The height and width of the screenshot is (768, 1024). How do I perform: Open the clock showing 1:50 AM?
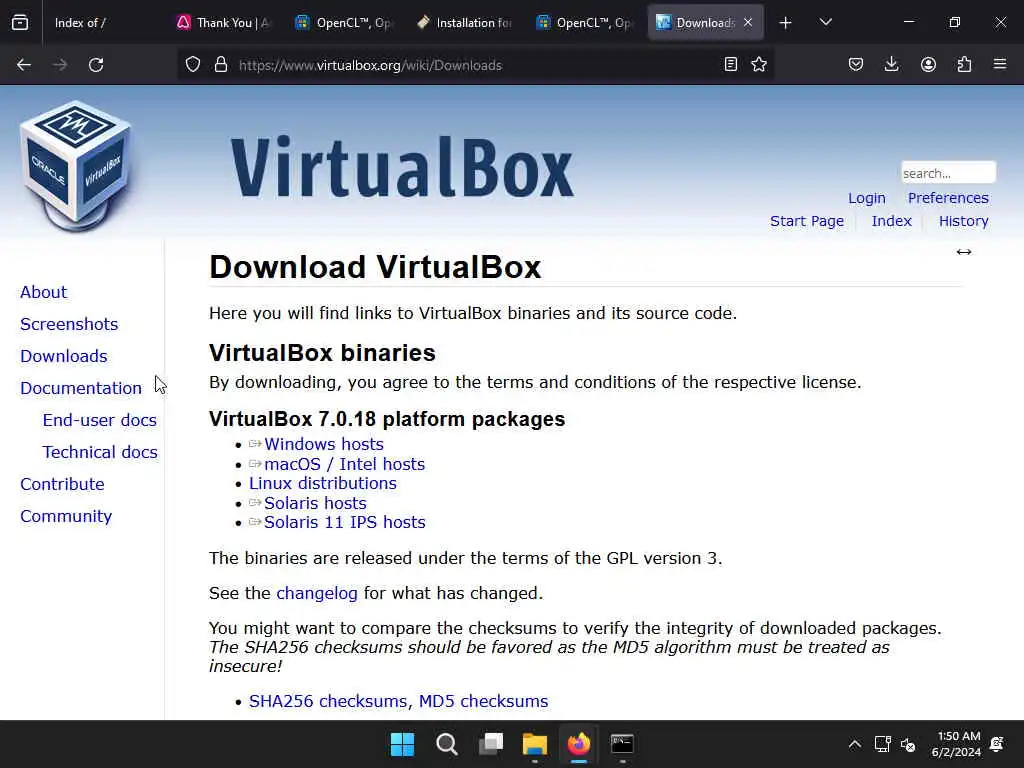(955, 744)
